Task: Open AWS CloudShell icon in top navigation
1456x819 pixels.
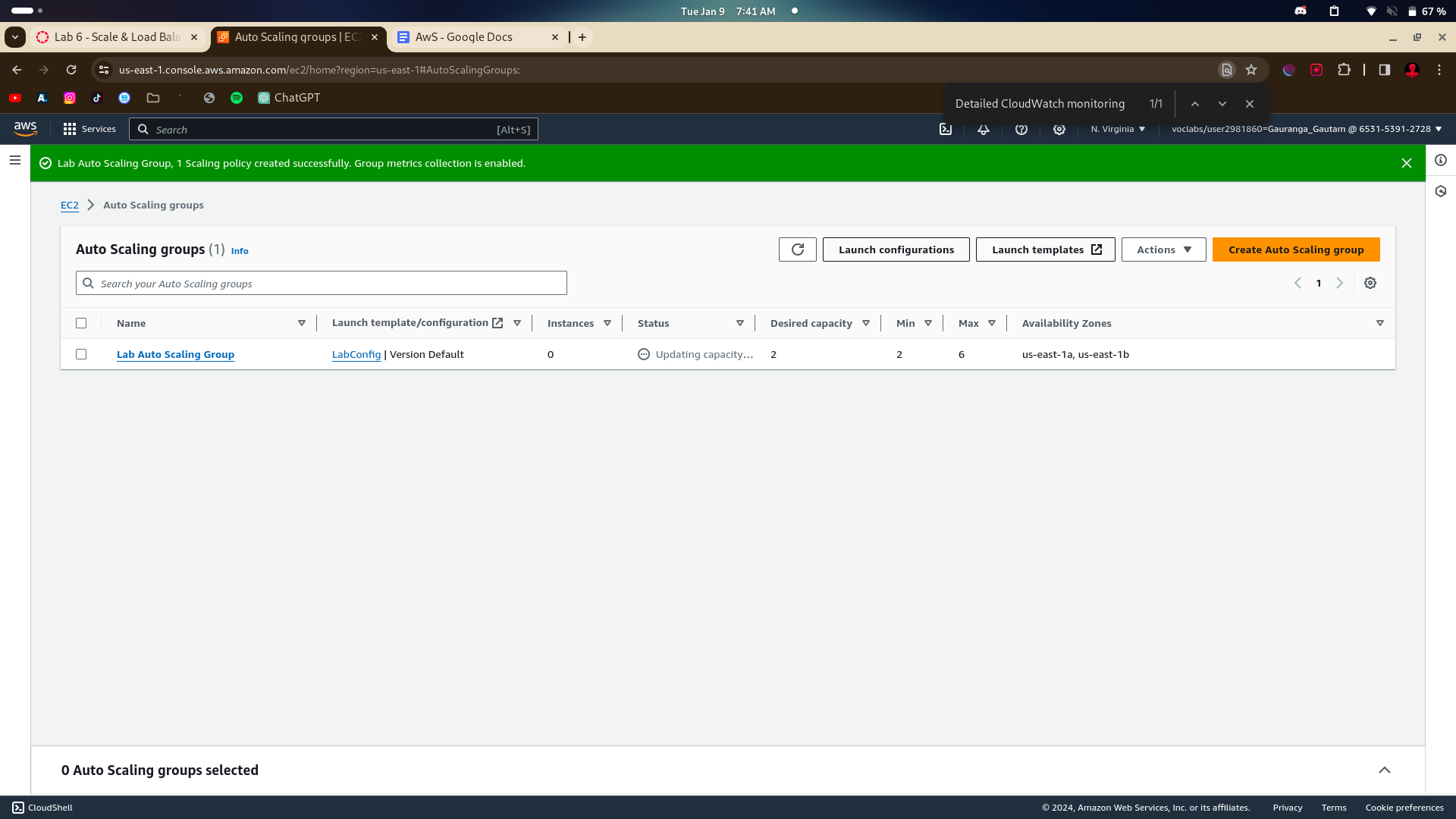Action: coord(946,130)
